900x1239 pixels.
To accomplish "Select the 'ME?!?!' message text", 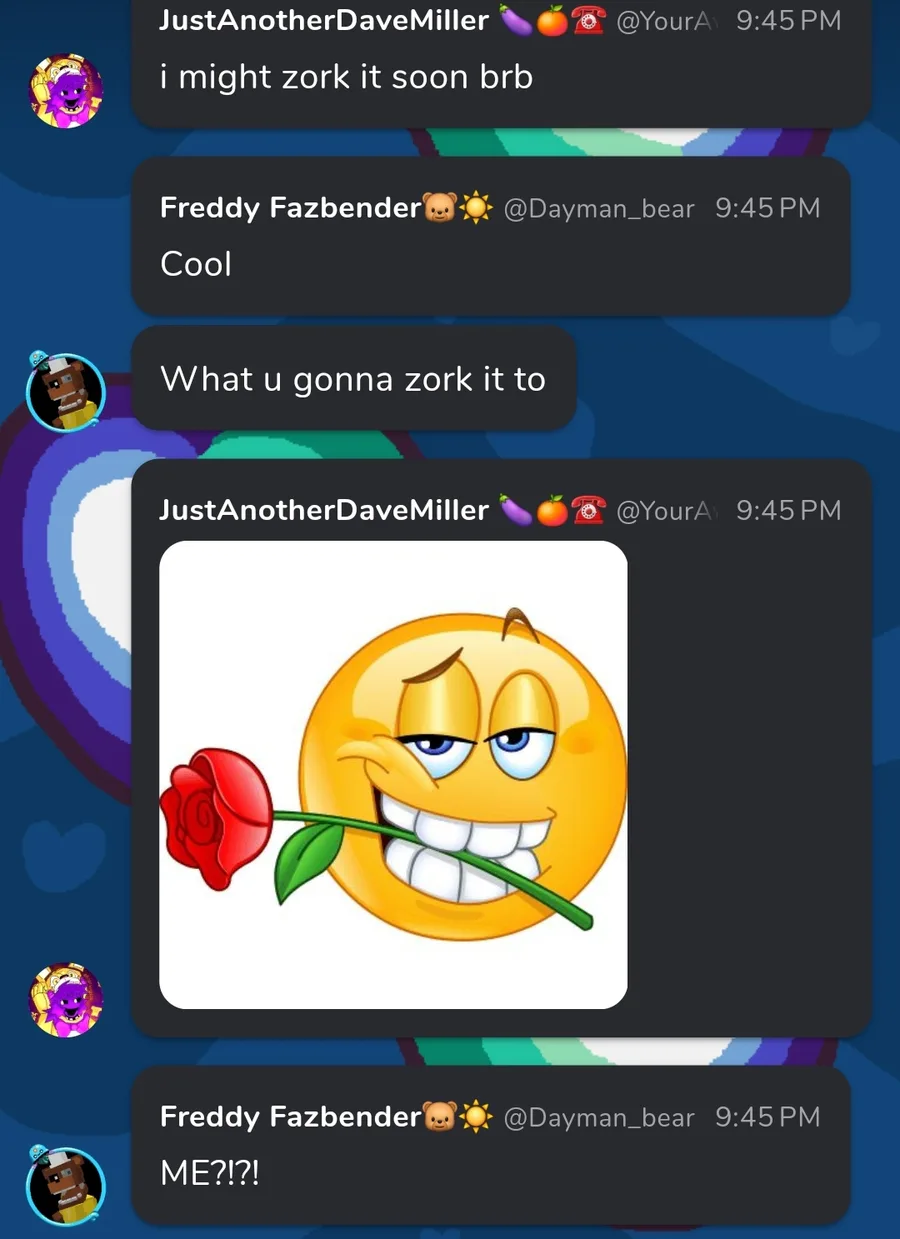I will [210, 1172].
